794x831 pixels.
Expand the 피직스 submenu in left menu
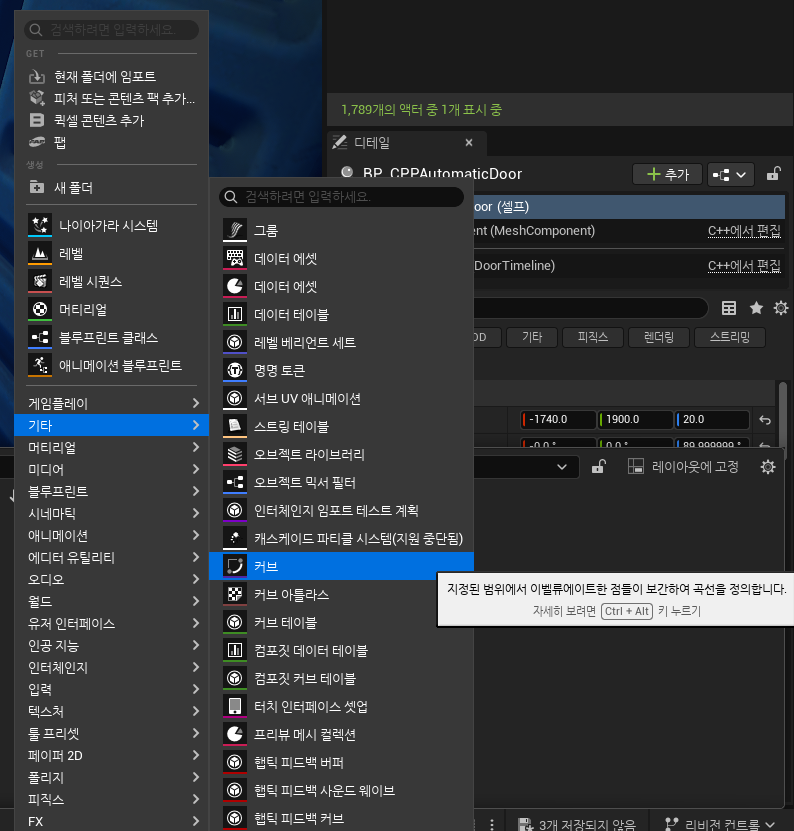pyautogui.click(x=111, y=800)
